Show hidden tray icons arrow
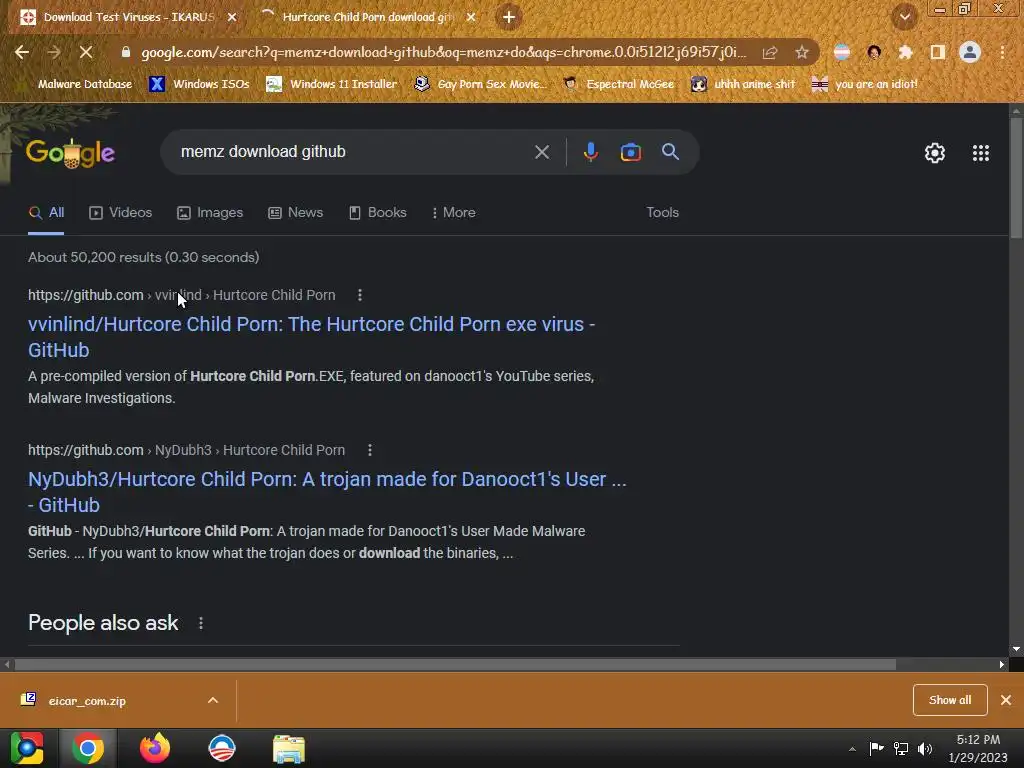The image size is (1024, 768). pyautogui.click(x=852, y=749)
